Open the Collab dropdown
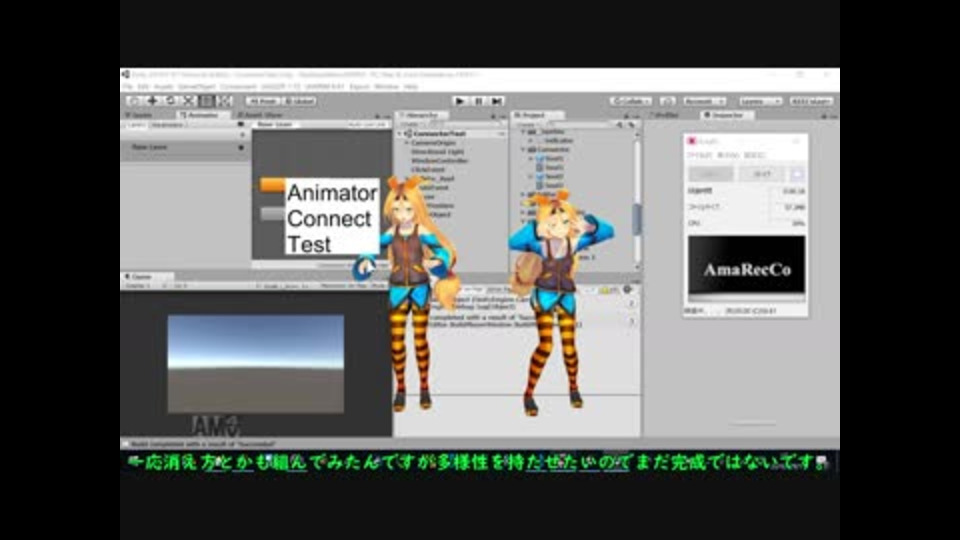The height and width of the screenshot is (540, 960). pyautogui.click(x=631, y=101)
